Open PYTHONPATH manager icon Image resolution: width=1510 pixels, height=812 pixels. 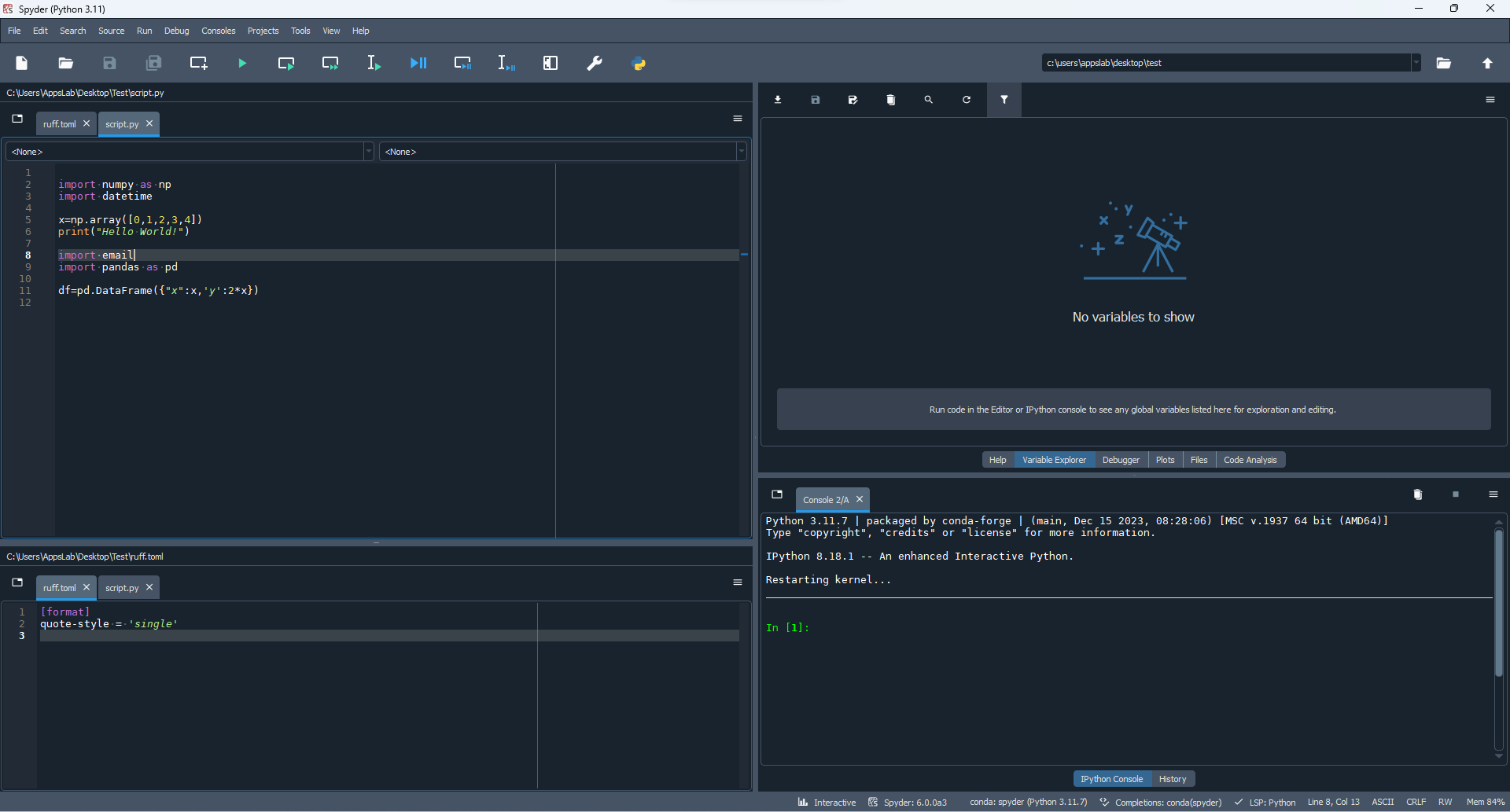tap(639, 63)
